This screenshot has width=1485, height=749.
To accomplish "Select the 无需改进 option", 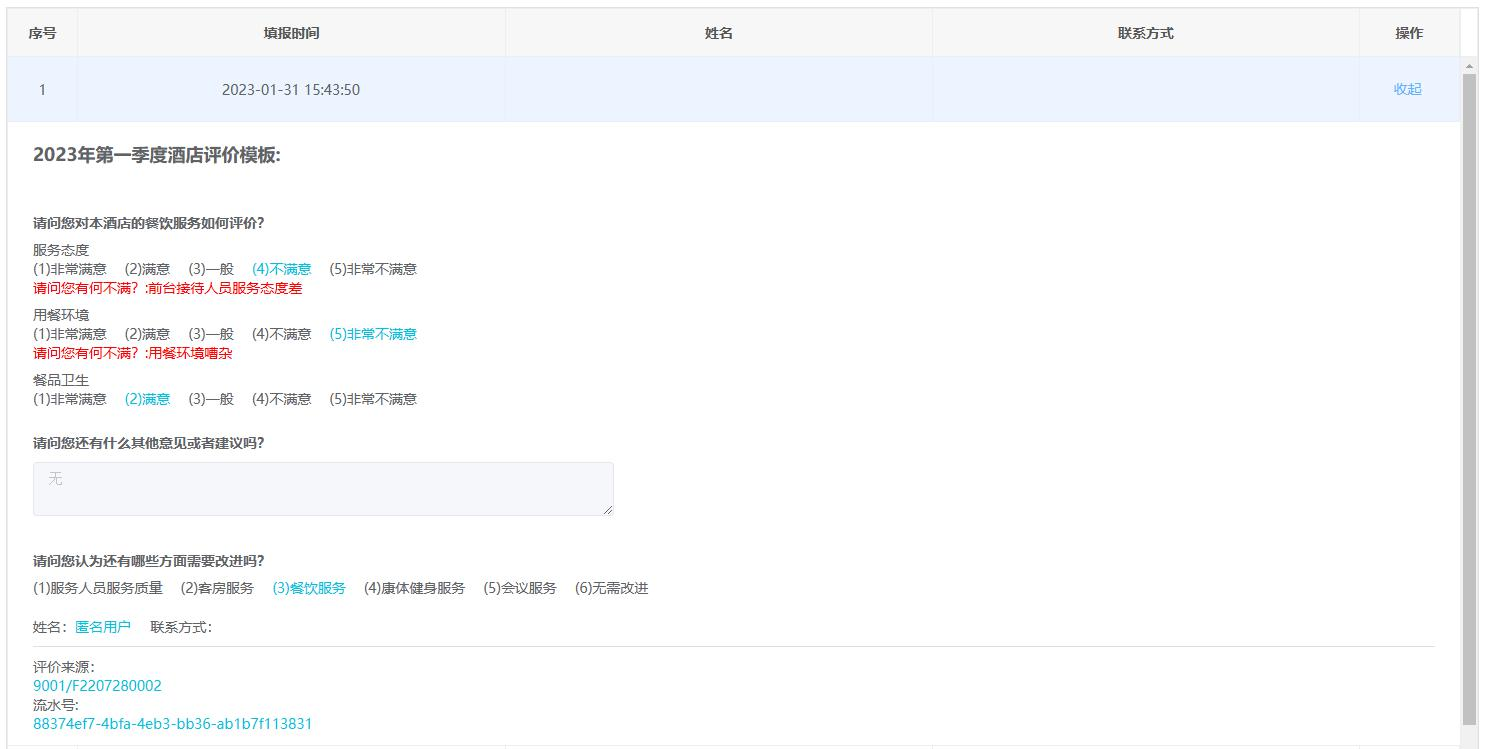I will click(611, 588).
